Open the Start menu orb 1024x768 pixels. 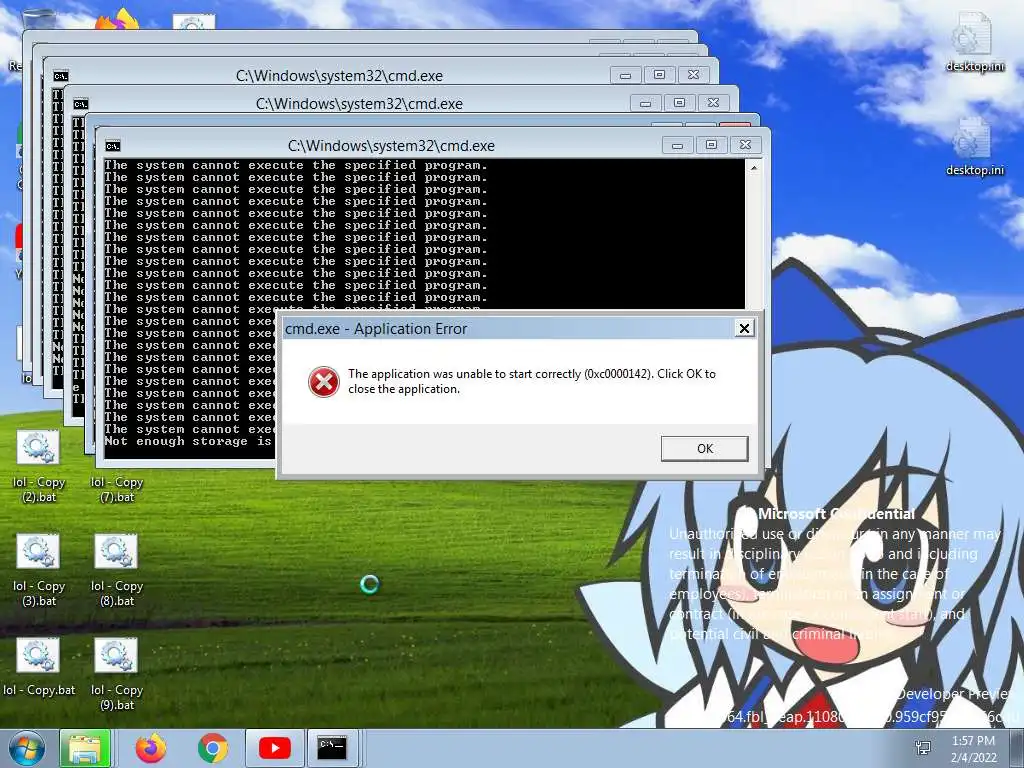(26, 748)
